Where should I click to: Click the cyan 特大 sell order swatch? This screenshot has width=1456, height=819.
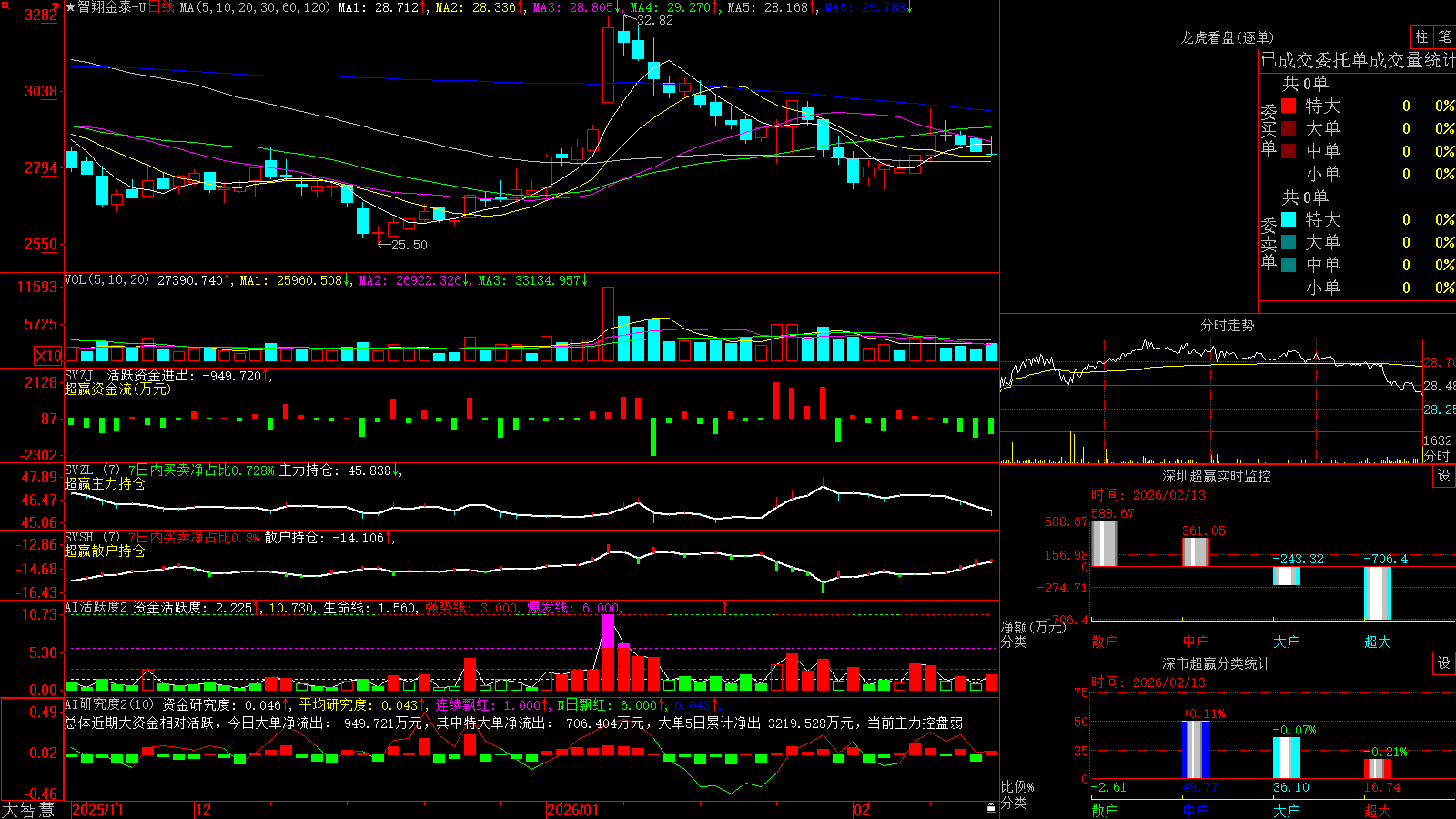coord(1289,219)
